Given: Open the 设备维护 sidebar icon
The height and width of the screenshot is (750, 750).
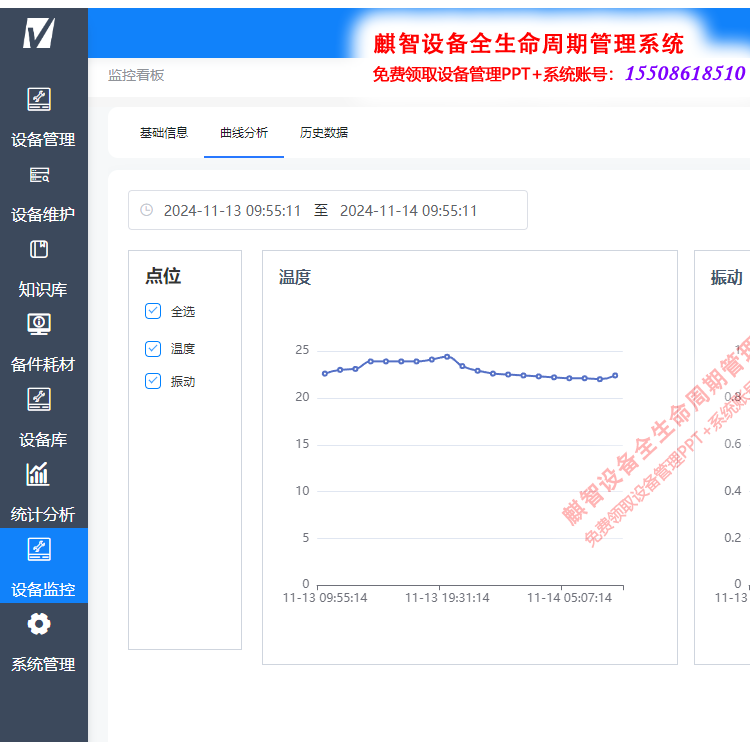Looking at the screenshot, I should point(39,175).
